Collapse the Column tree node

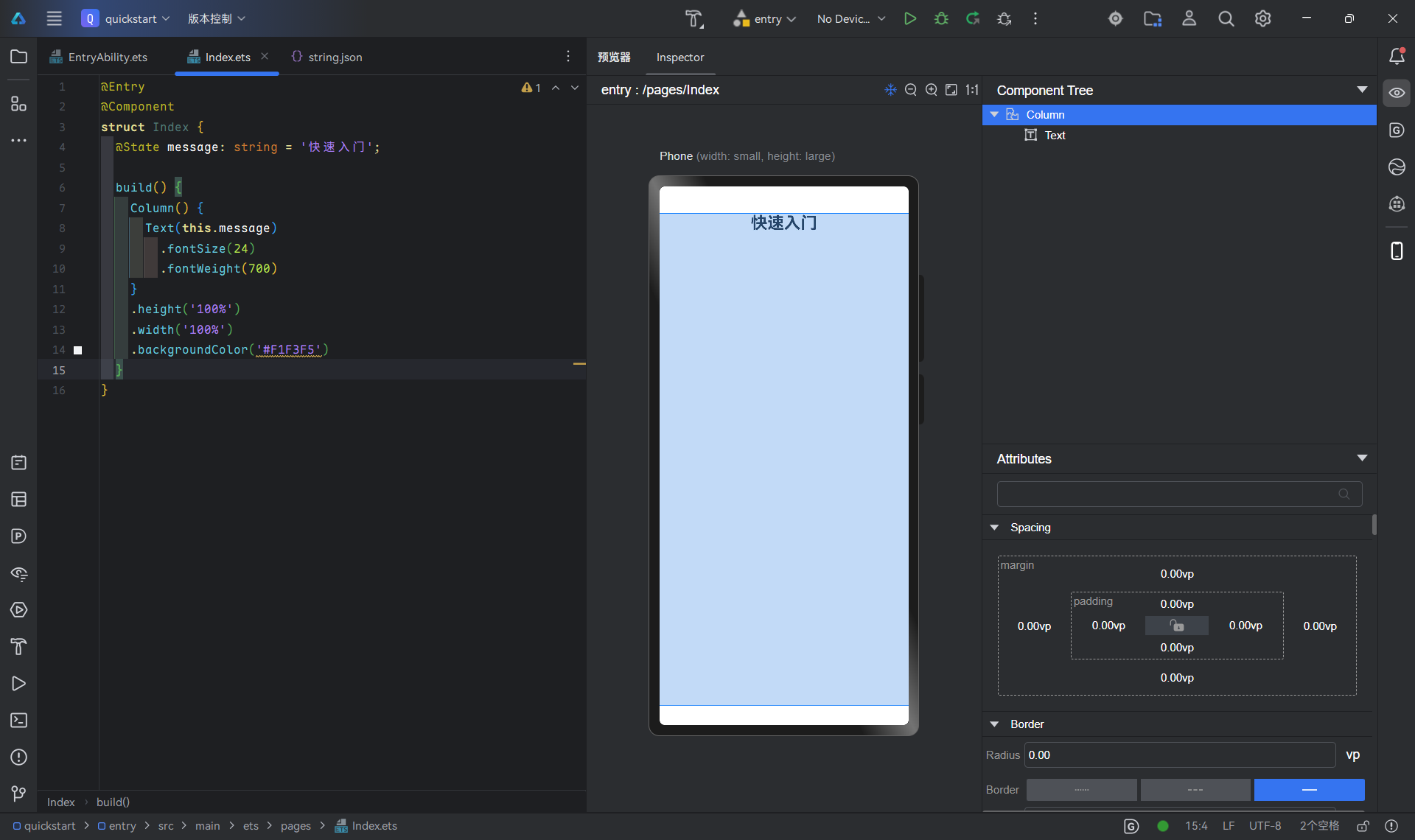[x=994, y=114]
